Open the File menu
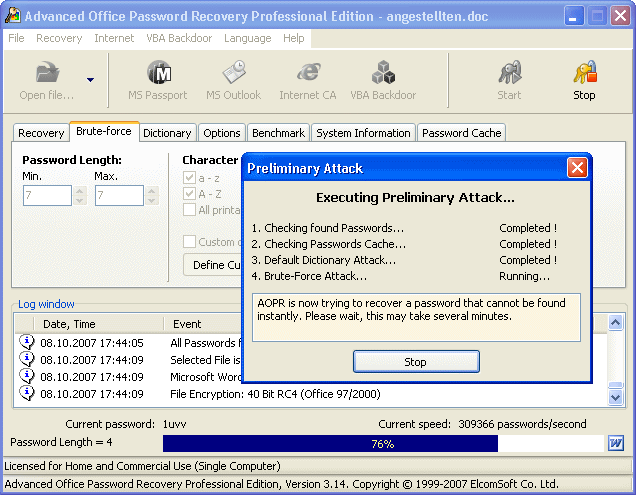 [x=16, y=38]
